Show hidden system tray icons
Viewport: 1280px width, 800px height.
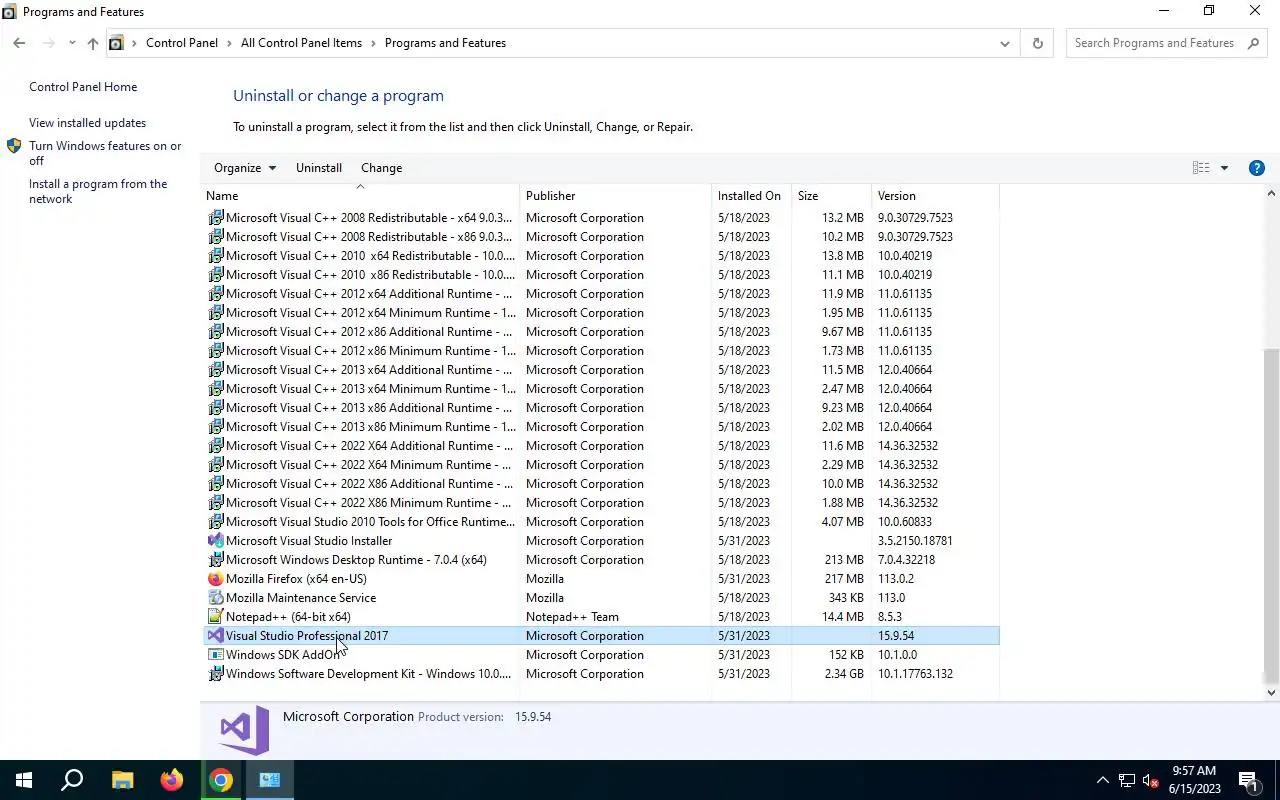point(1103,780)
